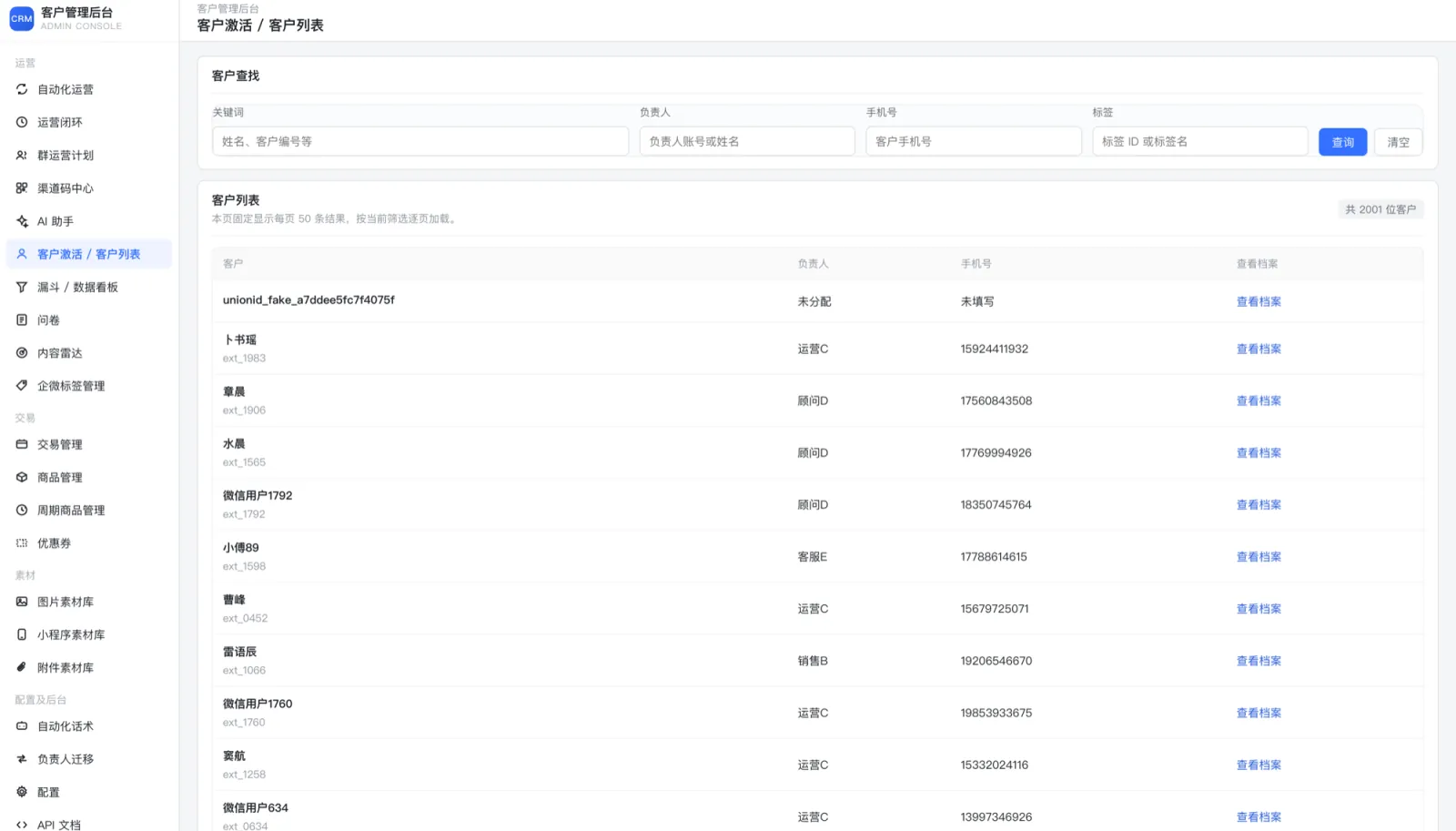Open 查看档案 for 微信用户1792
This screenshot has width=1456, height=831.
[x=1259, y=504]
